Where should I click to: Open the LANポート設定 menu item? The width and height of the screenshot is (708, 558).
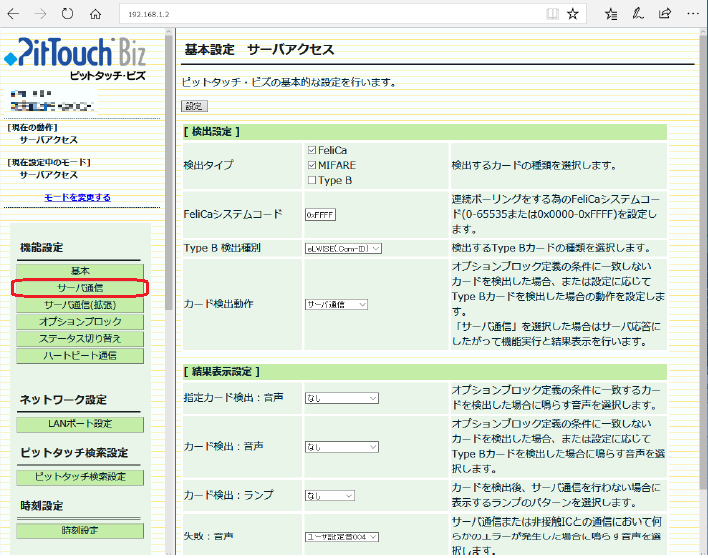coord(80,424)
